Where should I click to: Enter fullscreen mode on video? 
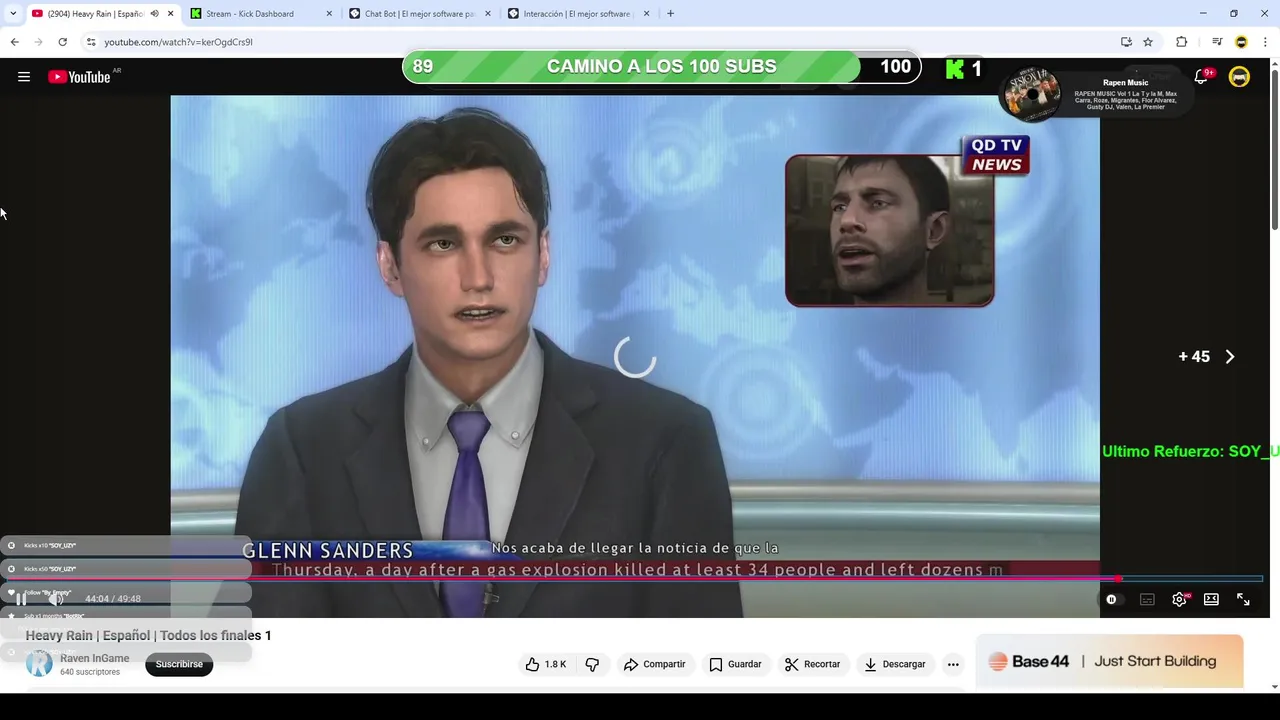click(x=1243, y=599)
